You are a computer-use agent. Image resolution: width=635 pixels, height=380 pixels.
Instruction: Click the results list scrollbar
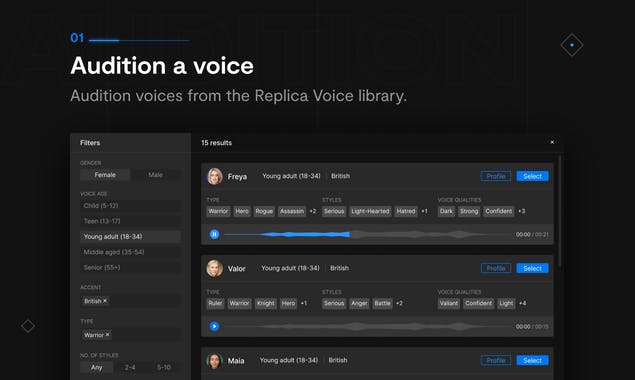(x=560, y=211)
